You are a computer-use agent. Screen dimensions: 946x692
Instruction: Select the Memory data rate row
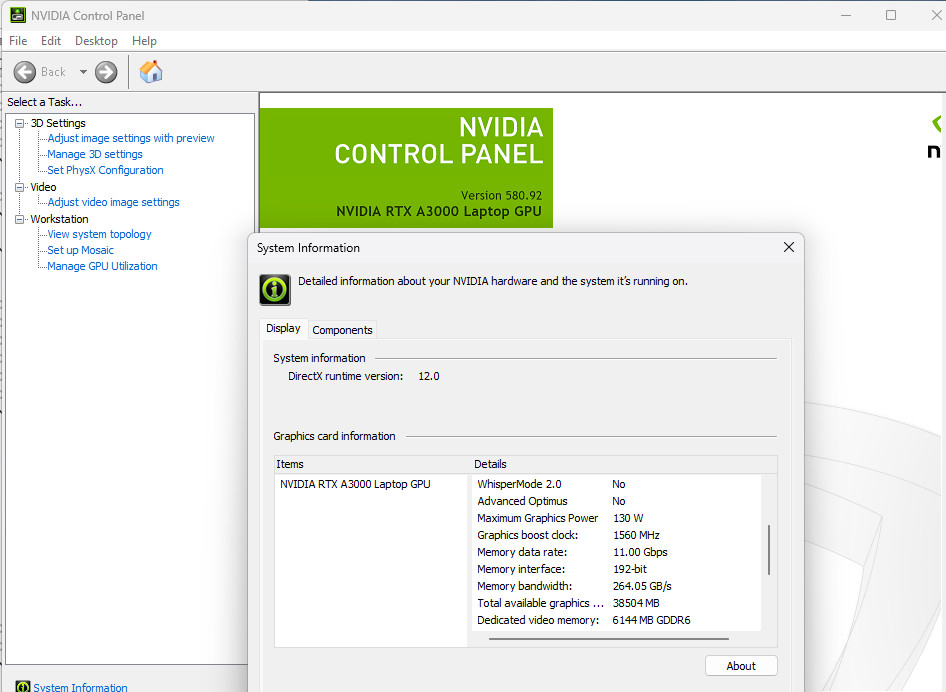click(x=616, y=552)
